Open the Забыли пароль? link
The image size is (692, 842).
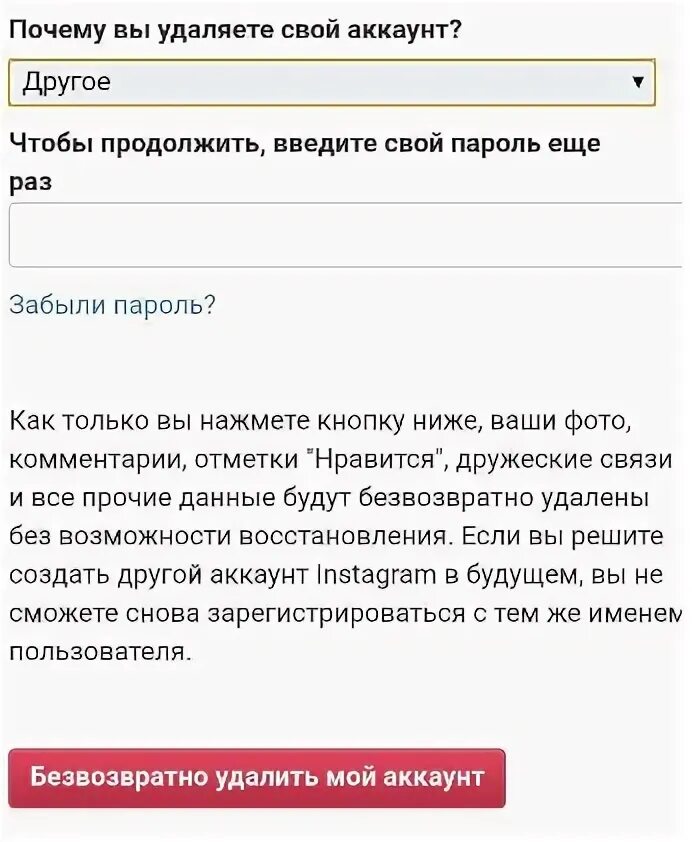[112, 305]
